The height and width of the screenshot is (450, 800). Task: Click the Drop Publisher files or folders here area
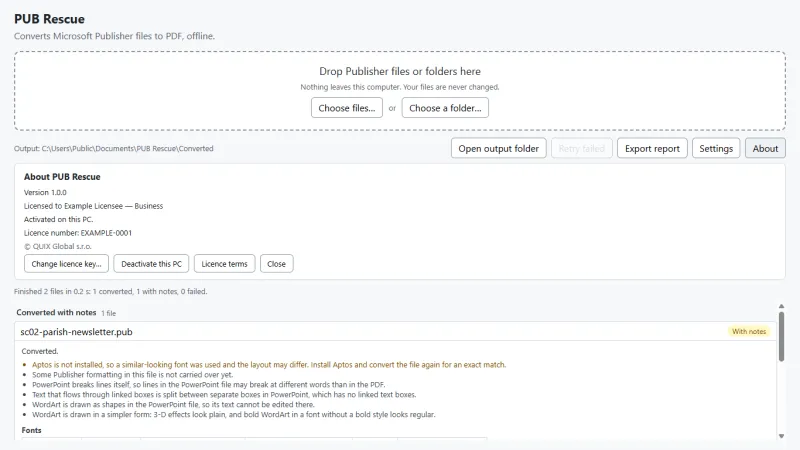coord(399,91)
